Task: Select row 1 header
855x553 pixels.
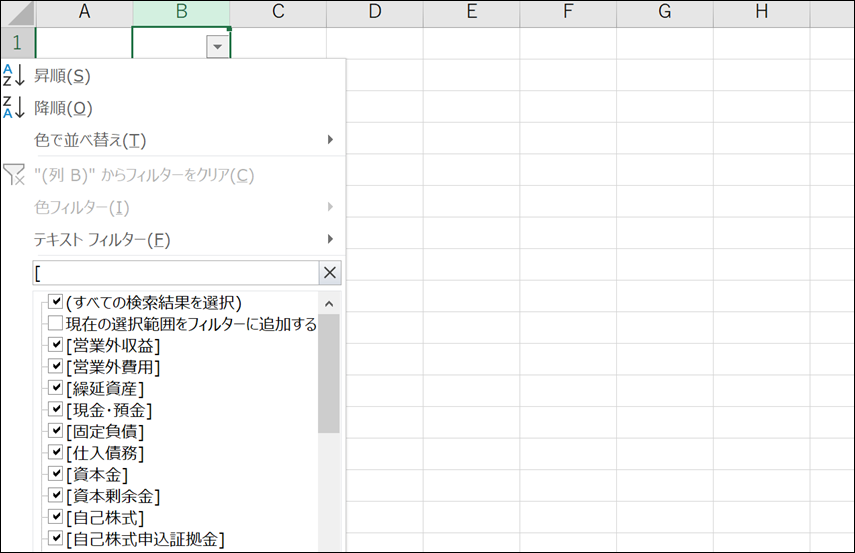Action: tap(17, 43)
